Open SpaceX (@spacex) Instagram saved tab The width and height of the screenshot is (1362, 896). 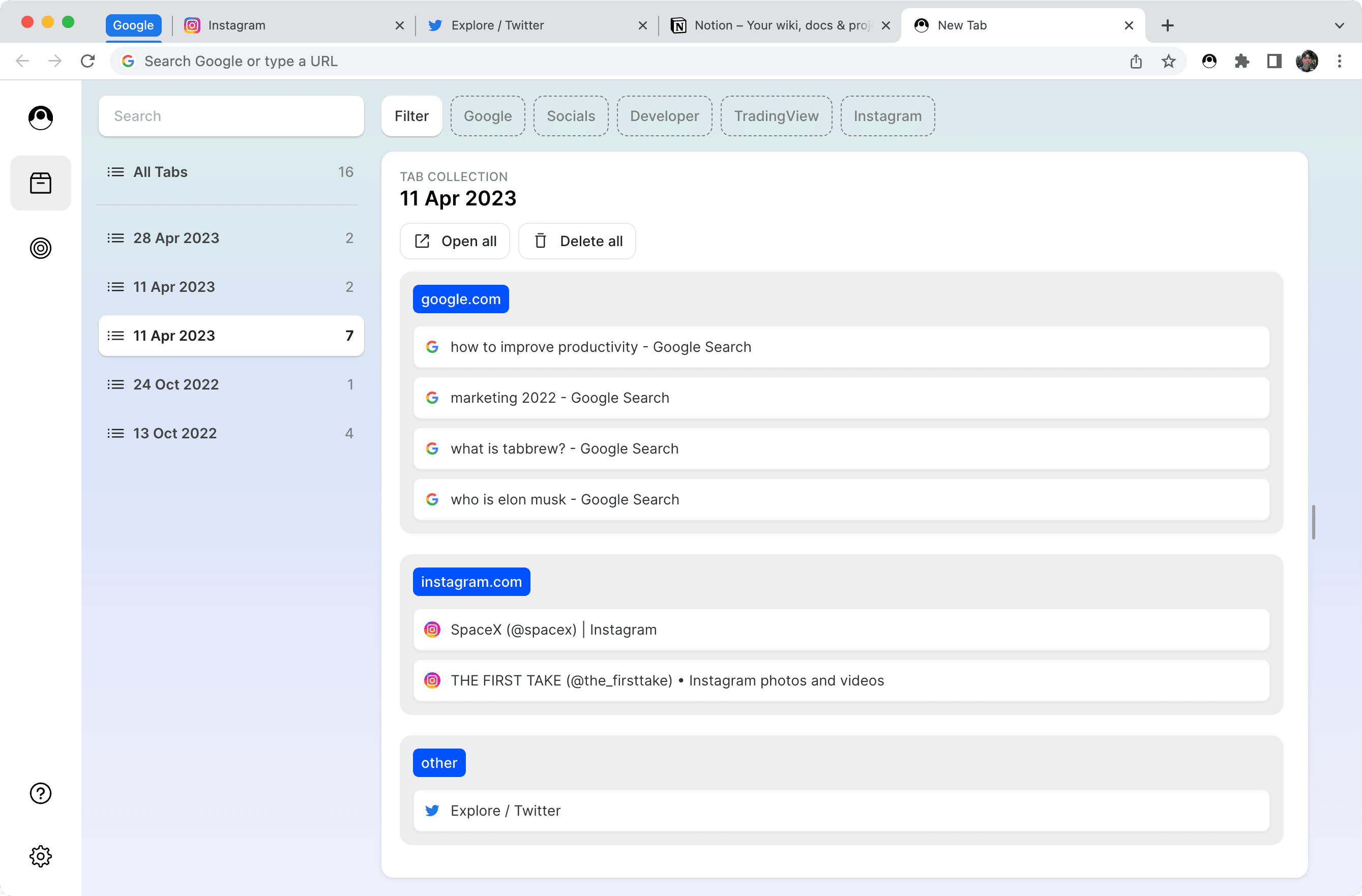tap(841, 630)
